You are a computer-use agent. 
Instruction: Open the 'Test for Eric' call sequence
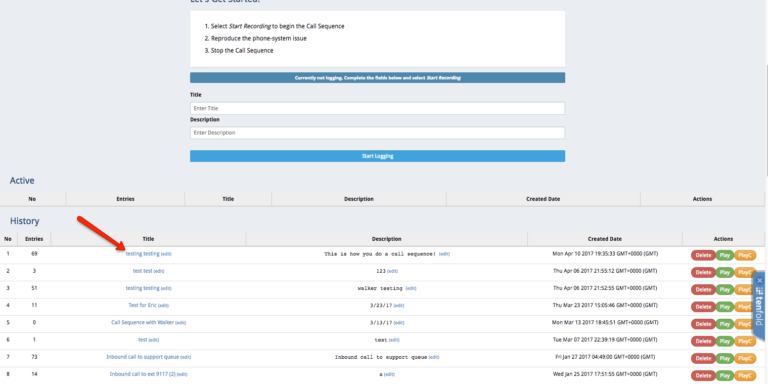[x=143, y=305]
